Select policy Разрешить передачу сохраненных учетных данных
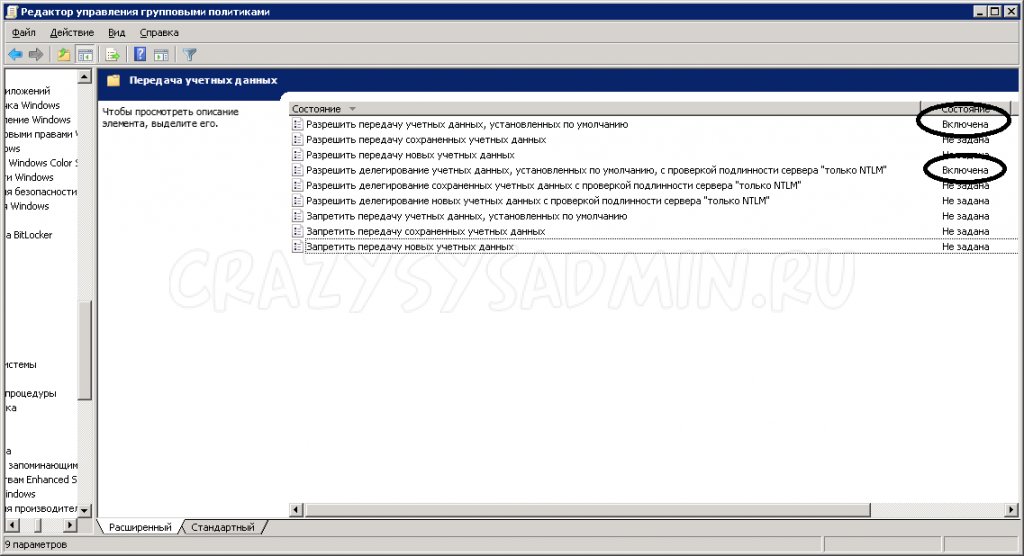 (x=425, y=140)
